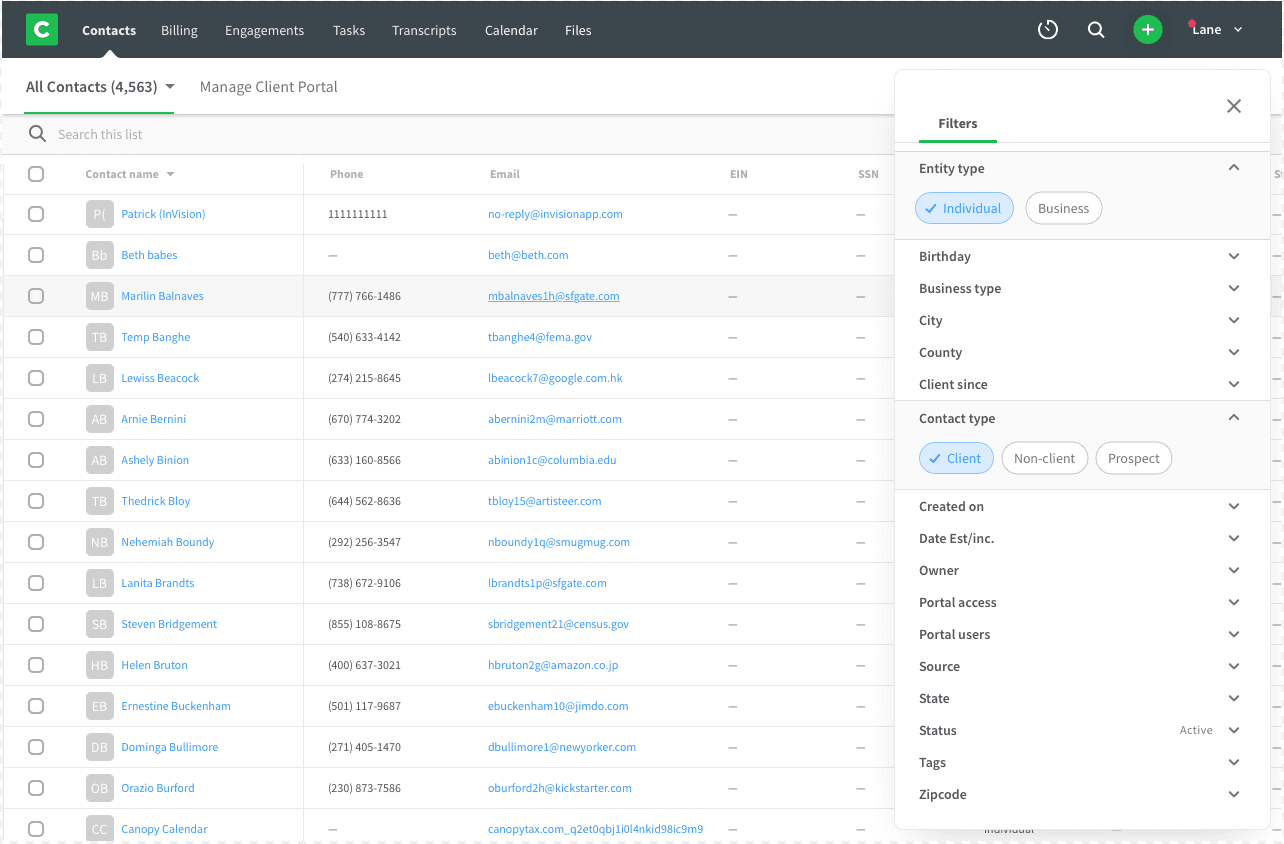Click search icon in list search bar

point(37,134)
